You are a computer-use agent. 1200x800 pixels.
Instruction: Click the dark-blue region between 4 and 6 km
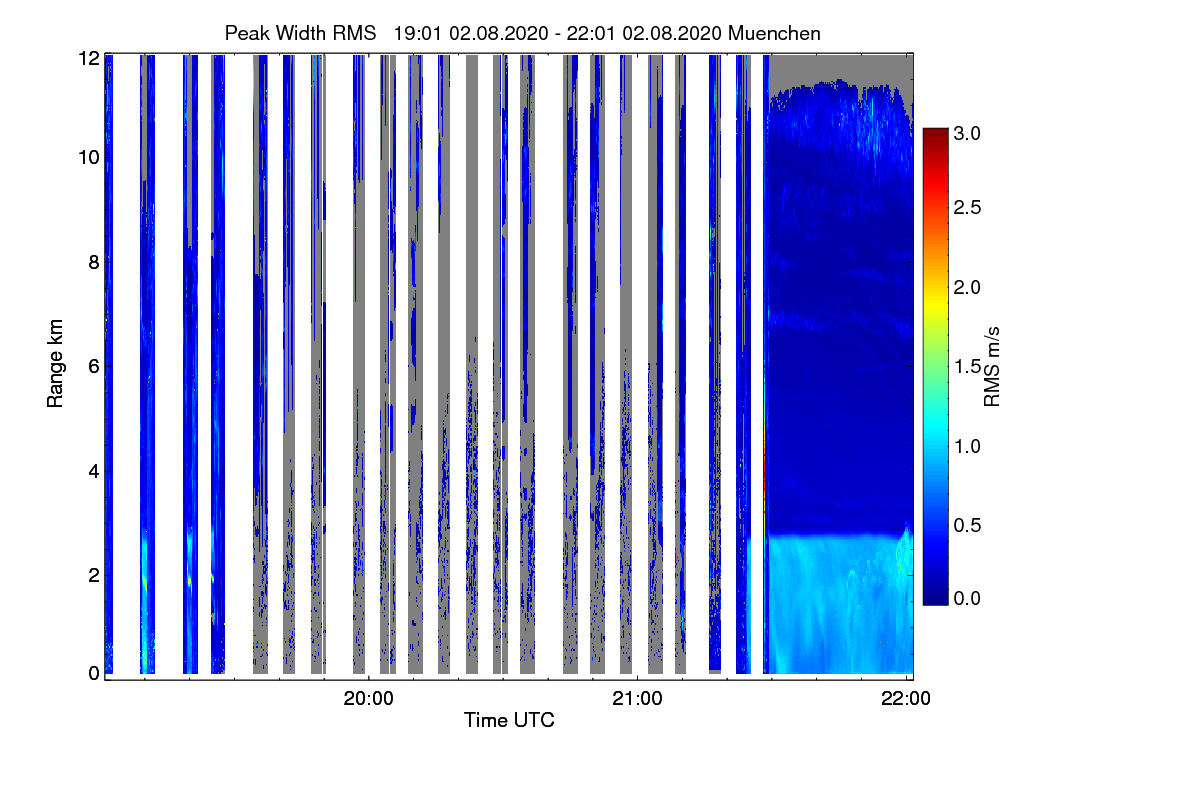840,418
